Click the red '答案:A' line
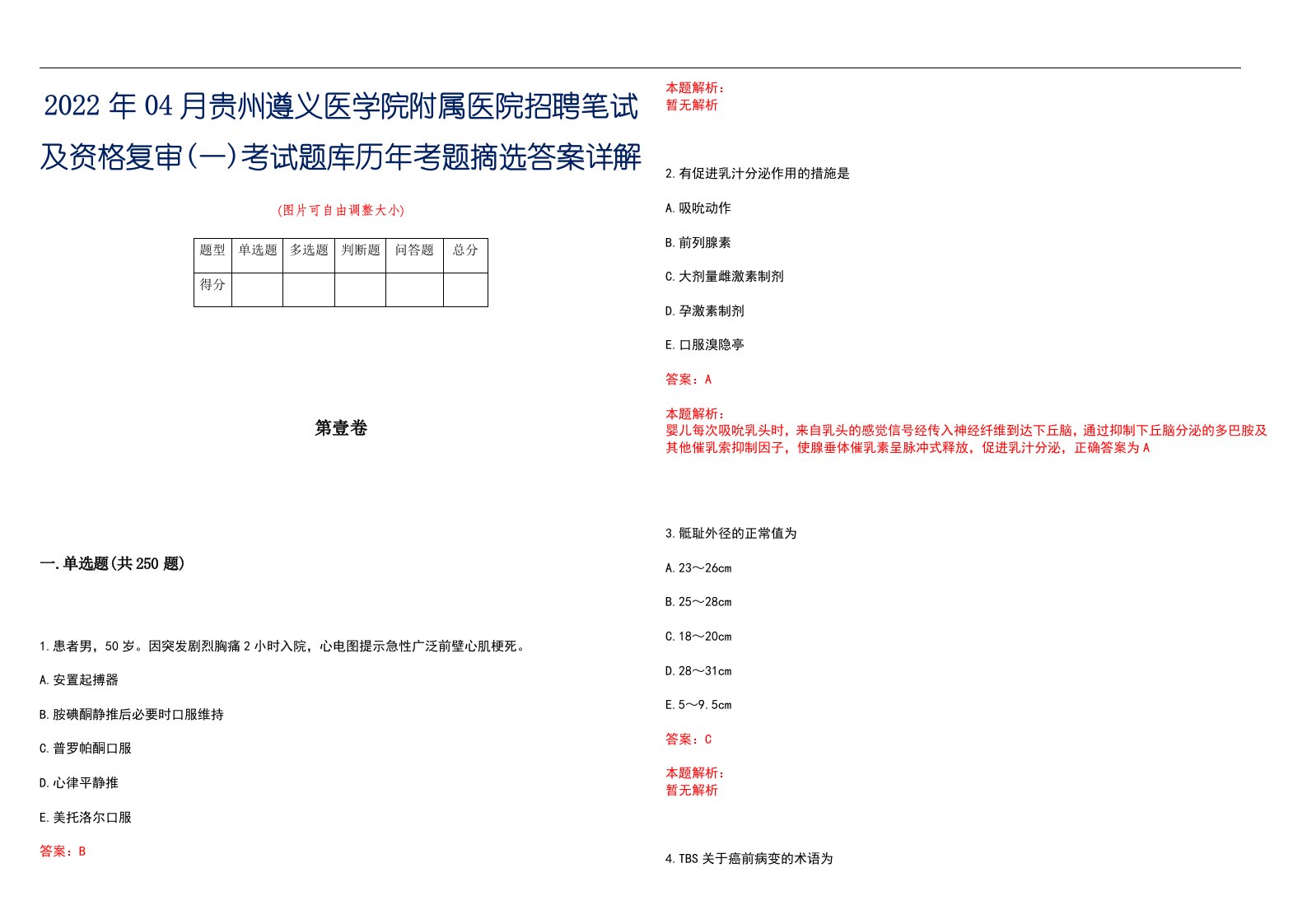The width and height of the screenshot is (1307, 924). pyautogui.click(x=689, y=380)
